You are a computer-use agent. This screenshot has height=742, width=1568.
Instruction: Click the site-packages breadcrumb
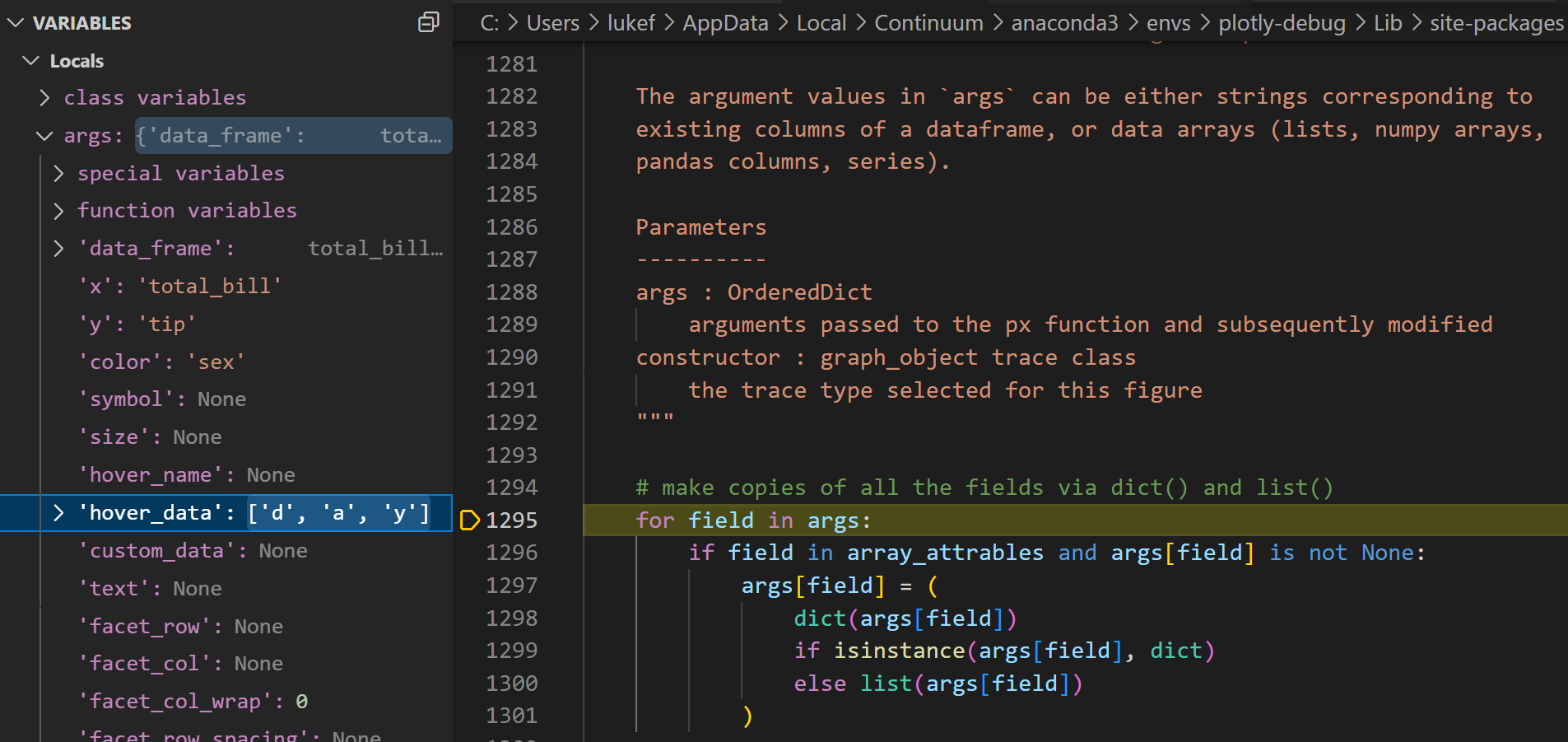(x=1496, y=23)
